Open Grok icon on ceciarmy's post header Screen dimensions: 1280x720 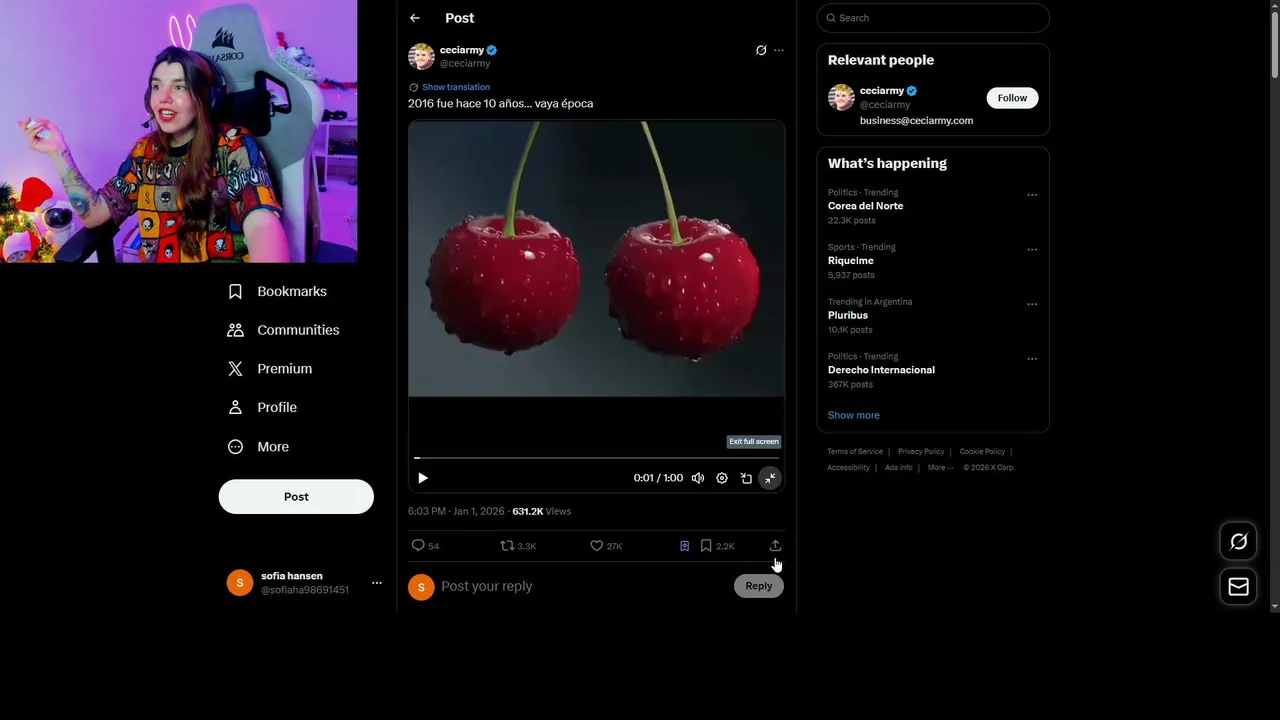pyautogui.click(x=761, y=50)
